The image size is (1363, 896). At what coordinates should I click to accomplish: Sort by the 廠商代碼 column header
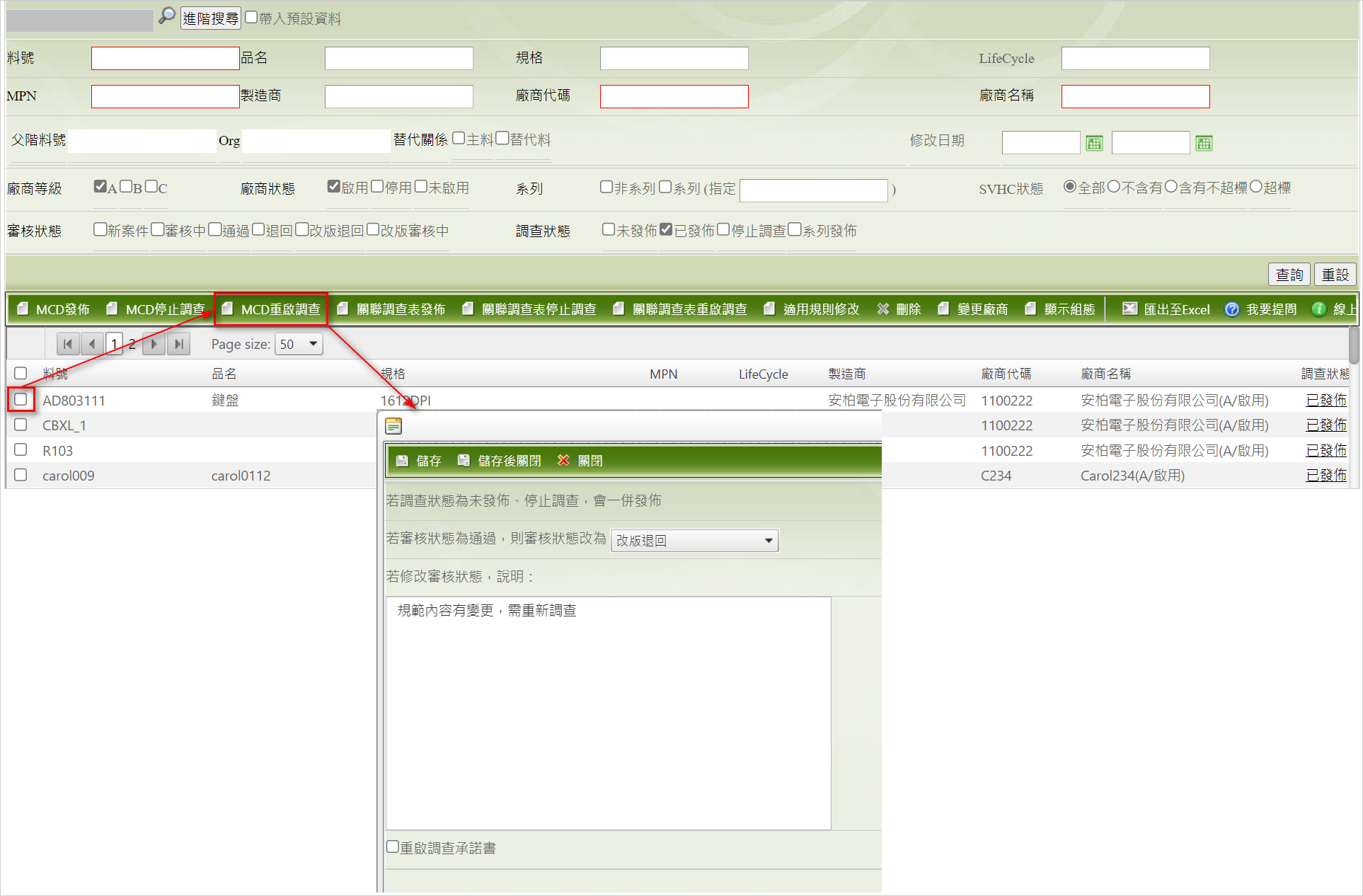coord(1006,374)
